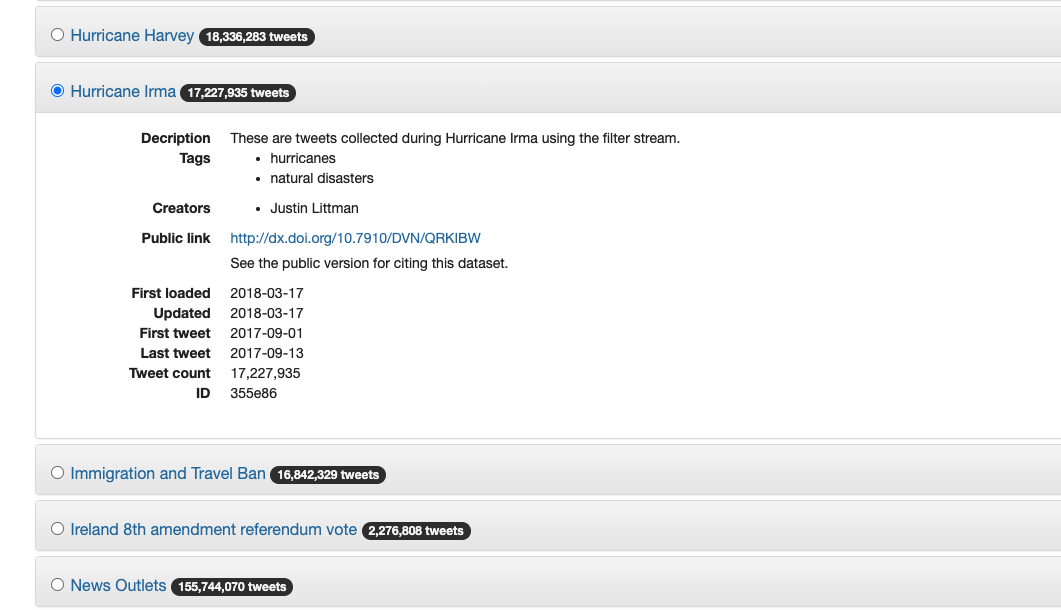
Task: Open the News Outlets dataset link
Action: coord(117,585)
